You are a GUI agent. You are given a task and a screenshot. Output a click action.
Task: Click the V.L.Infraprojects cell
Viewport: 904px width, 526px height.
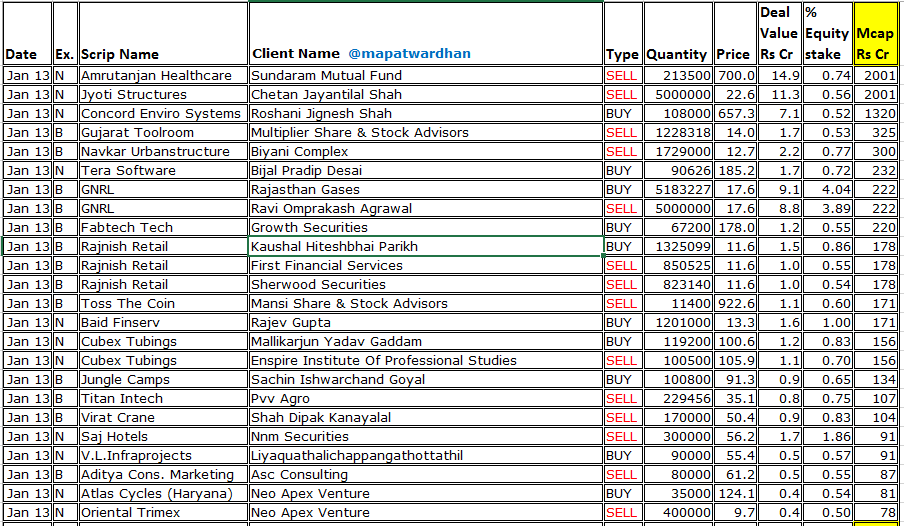[163, 456]
